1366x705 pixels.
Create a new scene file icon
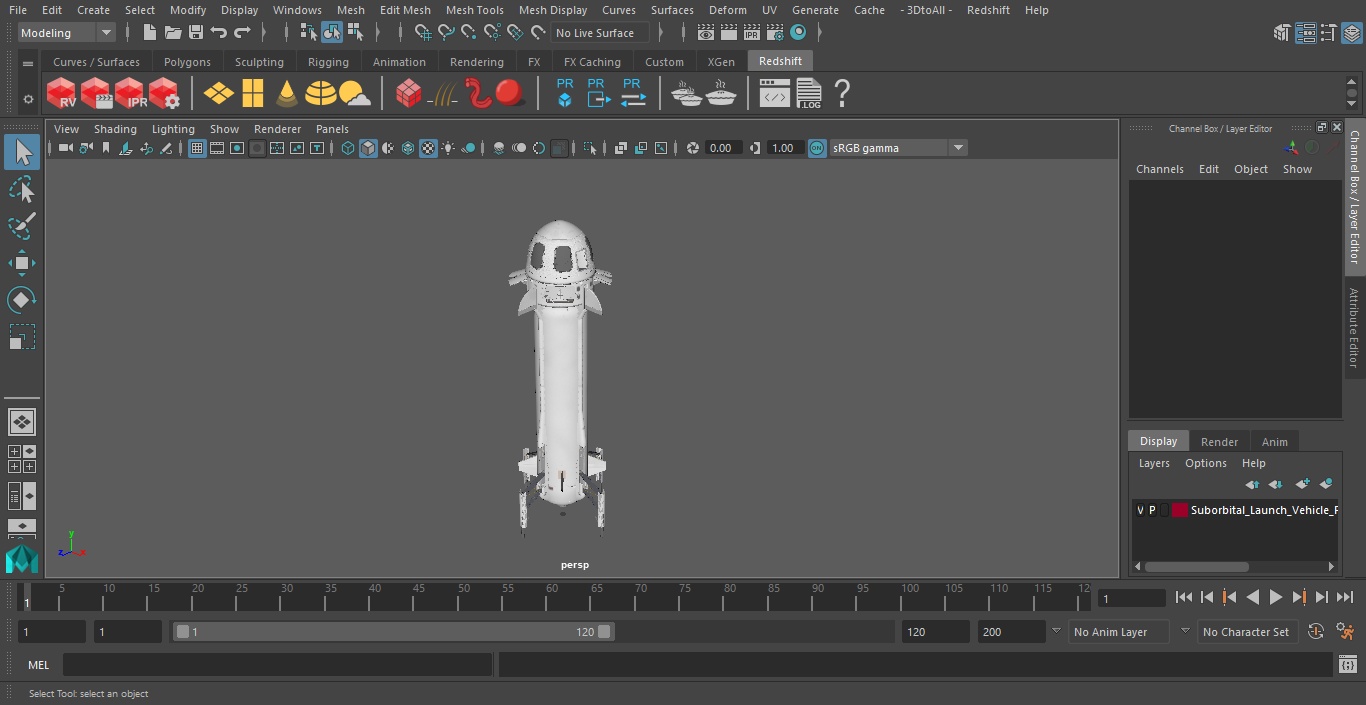point(149,33)
